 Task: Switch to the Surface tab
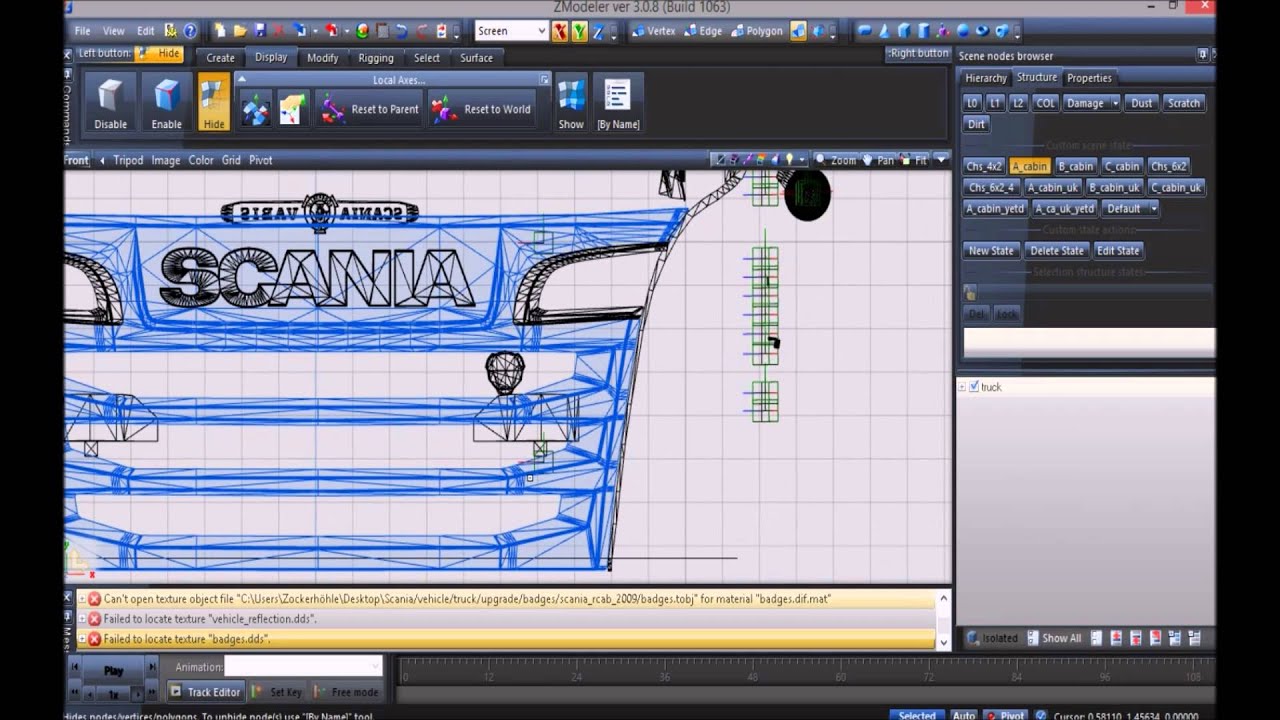[476, 58]
